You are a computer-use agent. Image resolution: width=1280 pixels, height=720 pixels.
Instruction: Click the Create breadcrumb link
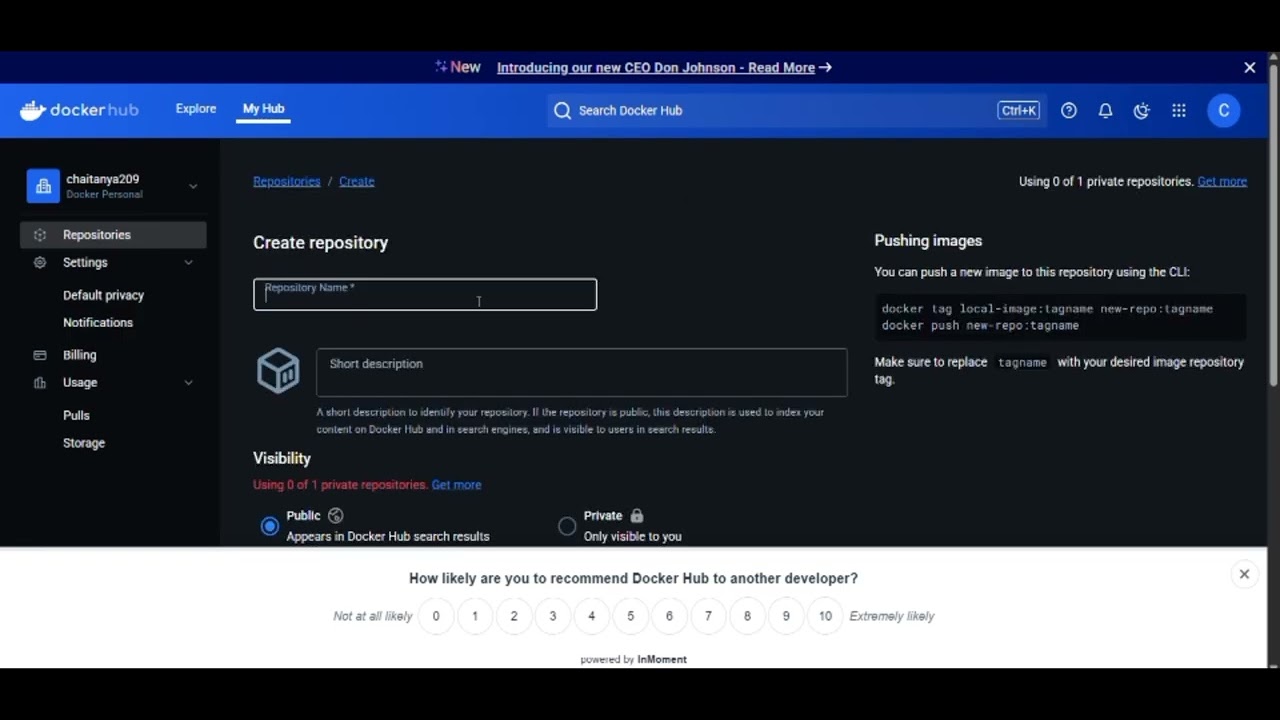[x=357, y=182]
